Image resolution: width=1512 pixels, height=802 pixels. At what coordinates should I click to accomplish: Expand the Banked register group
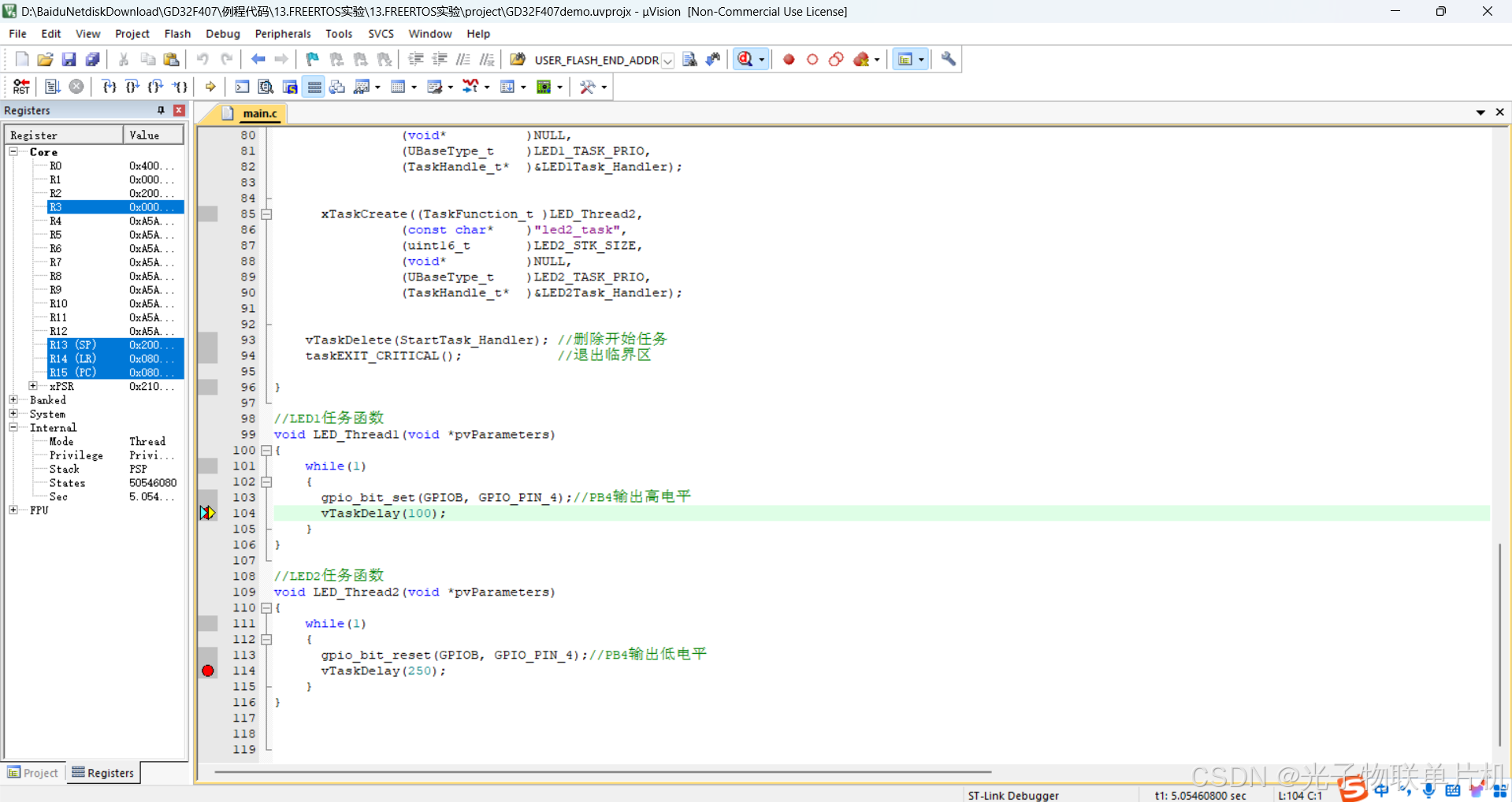click(x=13, y=399)
